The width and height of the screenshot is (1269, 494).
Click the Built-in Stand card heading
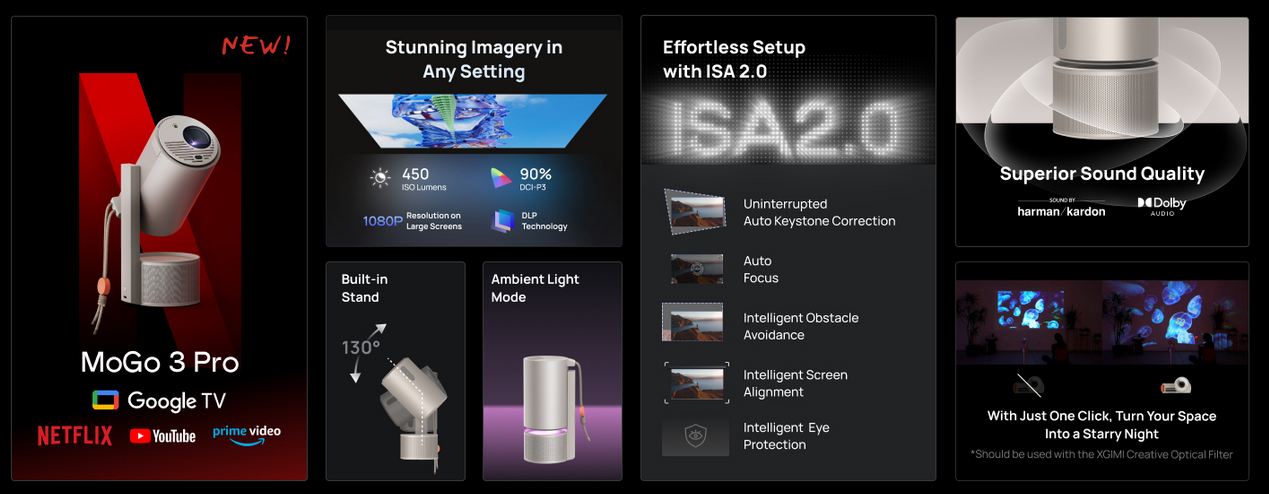pyautogui.click(x=365, y=288)
